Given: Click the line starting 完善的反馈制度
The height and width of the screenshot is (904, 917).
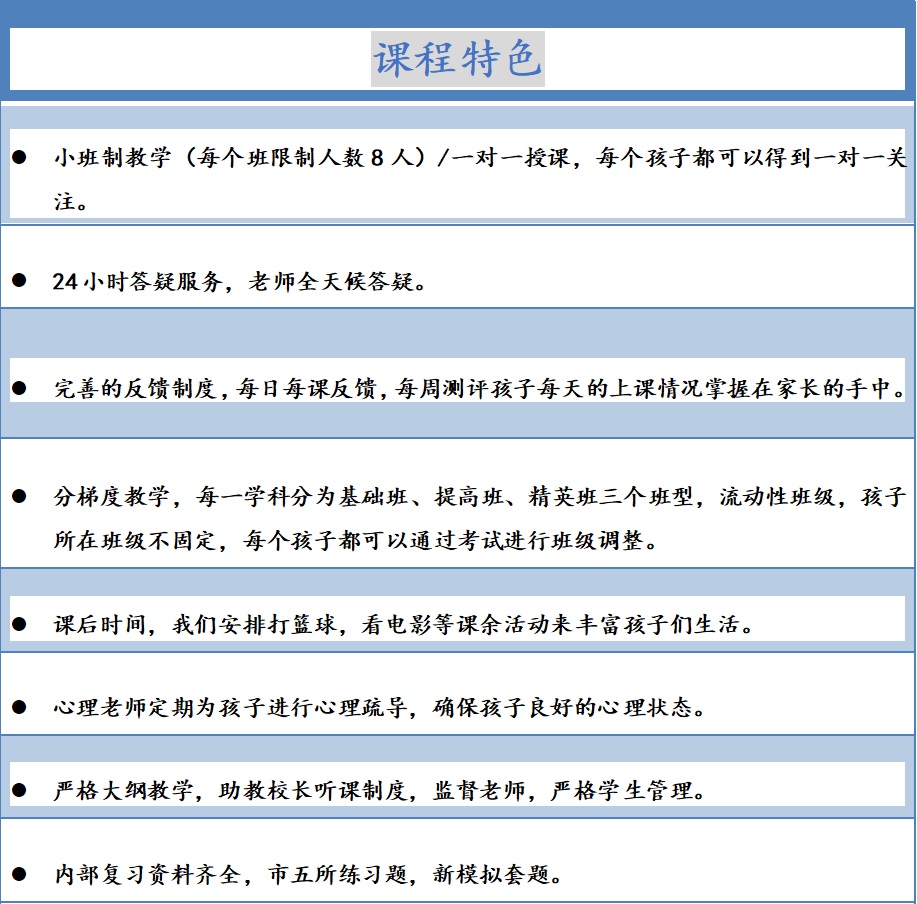Looking at the screenshot, I should [480, 389].
